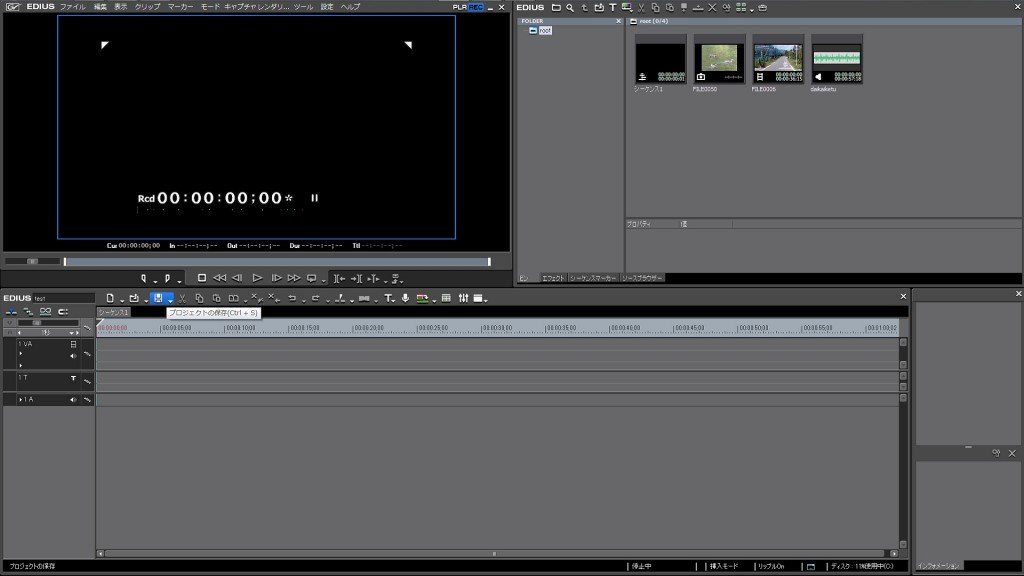Click the shuttle slider in recorder
The image size is (1024, 576).
point(32,261)
